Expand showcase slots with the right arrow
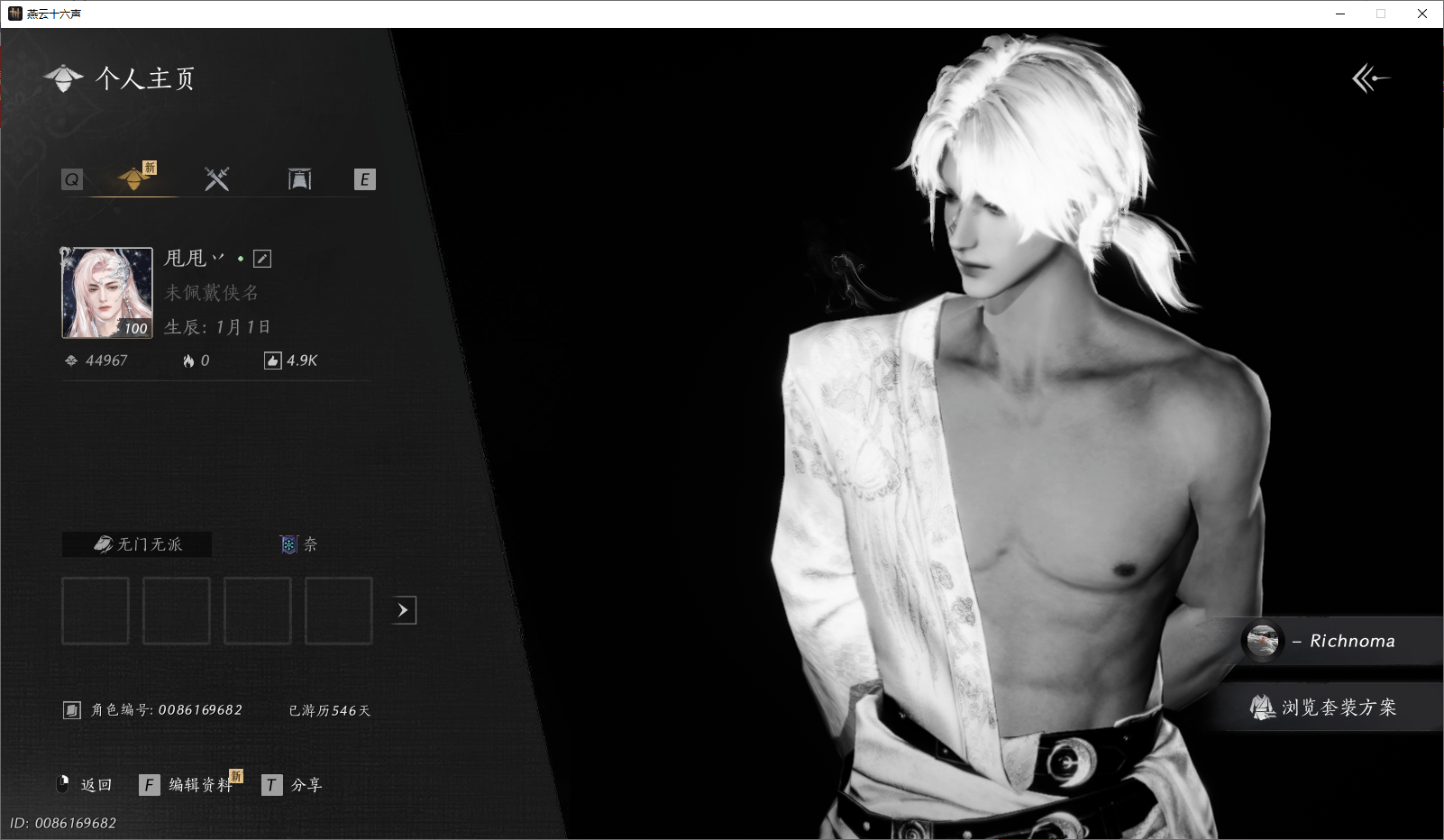1444x840 pixels. click(403, 610)
